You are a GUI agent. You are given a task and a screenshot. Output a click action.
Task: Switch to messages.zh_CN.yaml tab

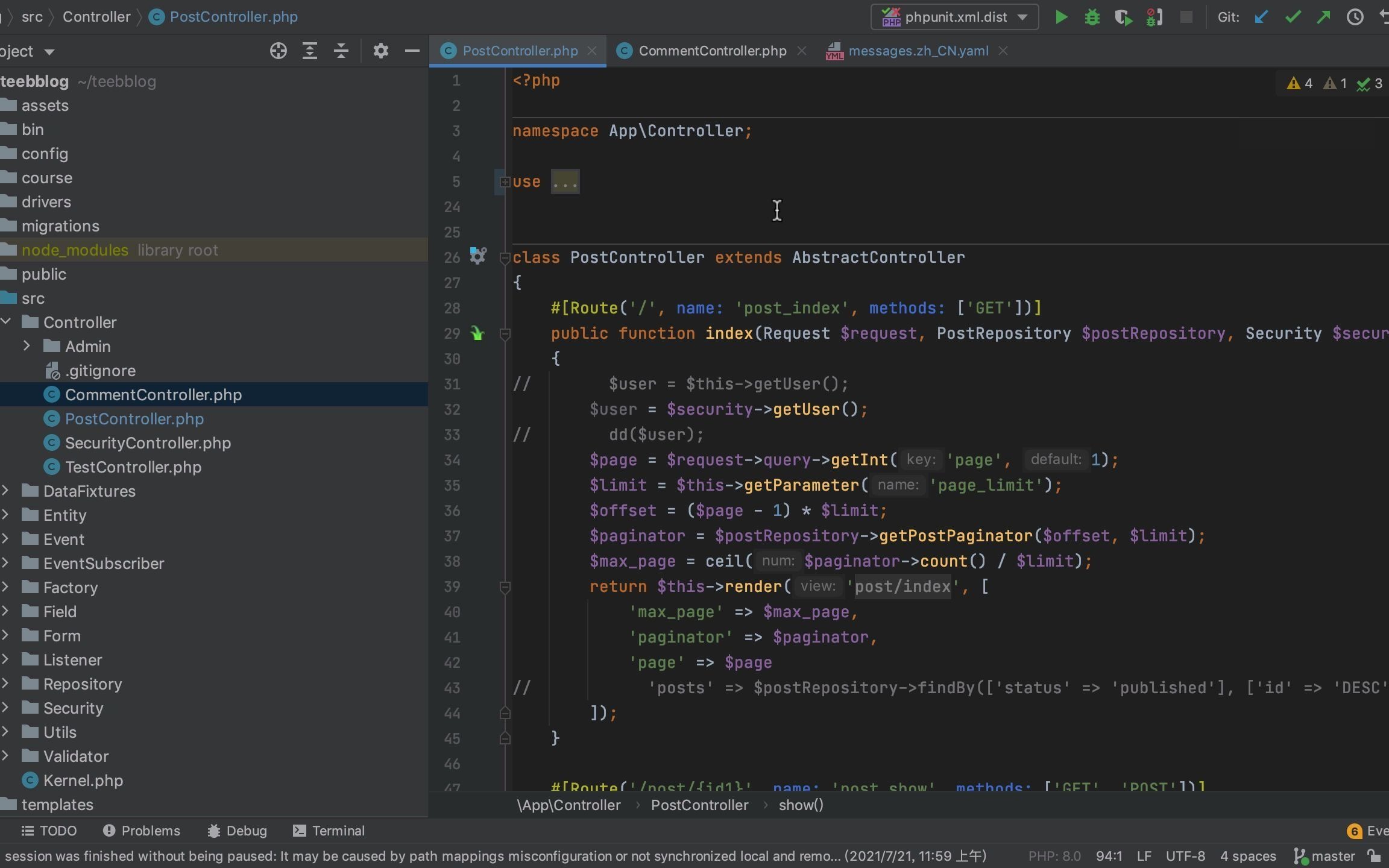pyautogui.click(x=918, y=51)
